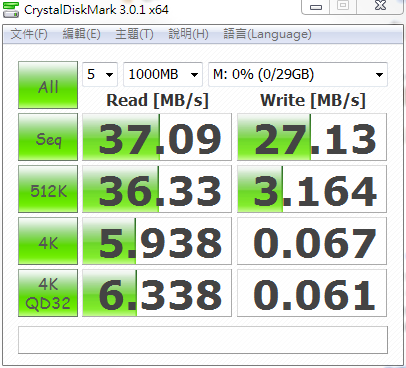The height and width of the screenshot is (368, 406).
Task: Select the 4K write value 0.067
Action: (x=312, y=241)
